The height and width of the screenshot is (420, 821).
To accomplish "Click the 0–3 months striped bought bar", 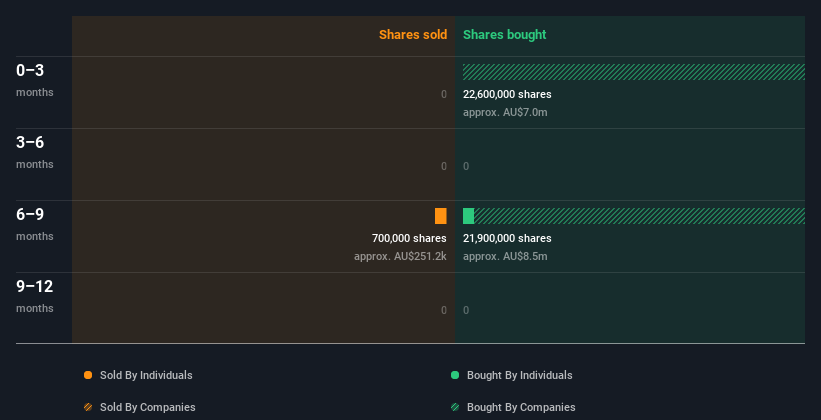I will tap(634, 72).
